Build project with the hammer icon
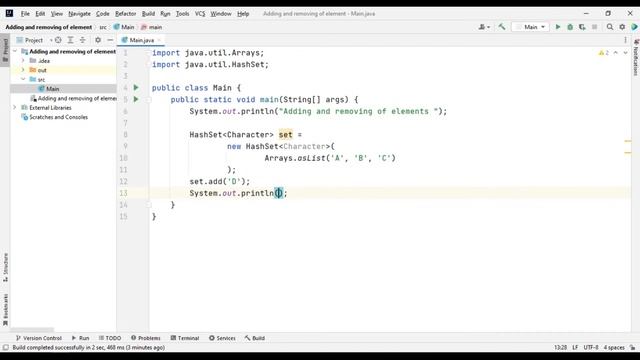The image size is (640, 360). (x=502, y=27)
